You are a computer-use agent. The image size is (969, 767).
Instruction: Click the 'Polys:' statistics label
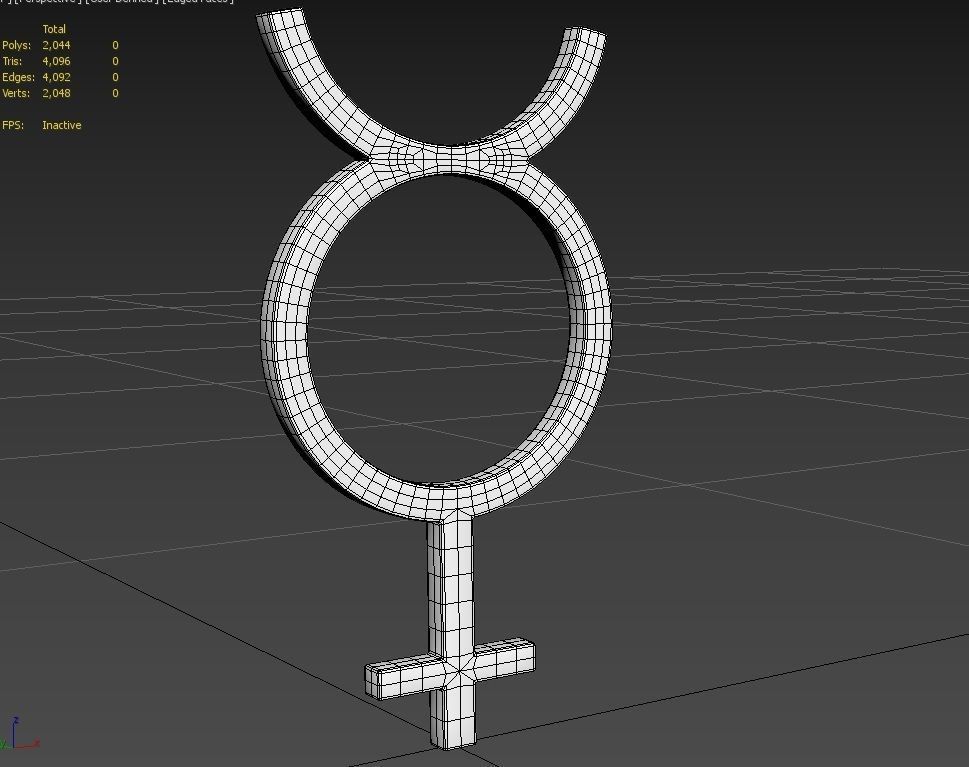click(x=17, y=45)
